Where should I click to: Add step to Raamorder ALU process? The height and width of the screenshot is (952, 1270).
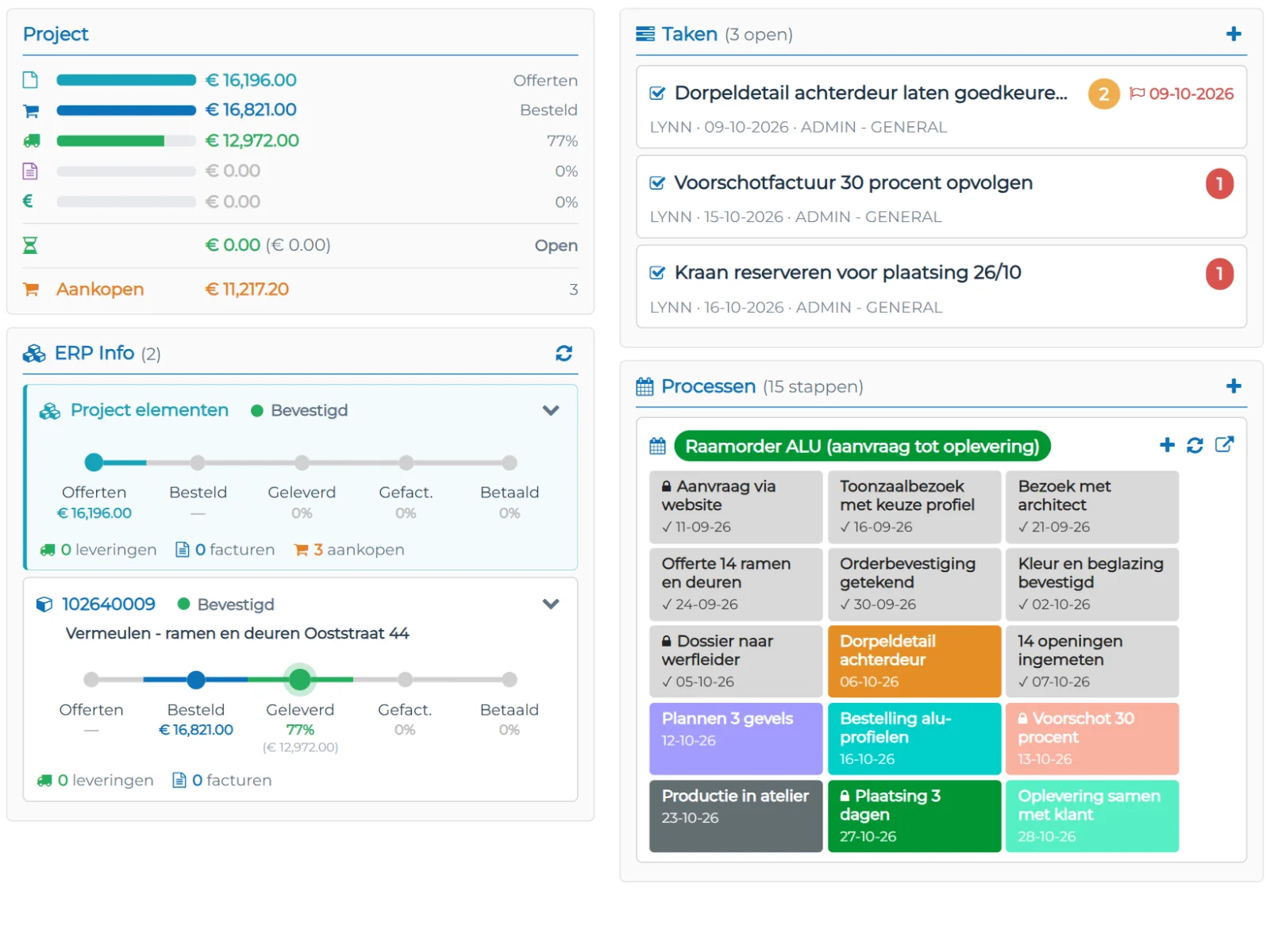tap(1166, 445)
